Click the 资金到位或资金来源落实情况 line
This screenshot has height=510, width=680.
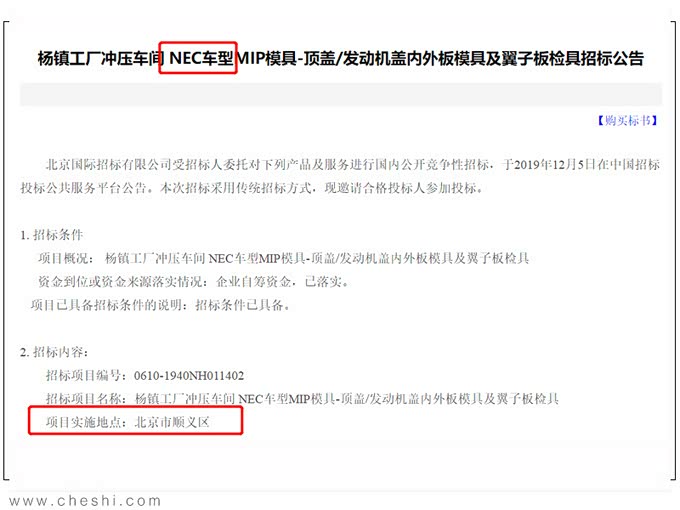193,281
